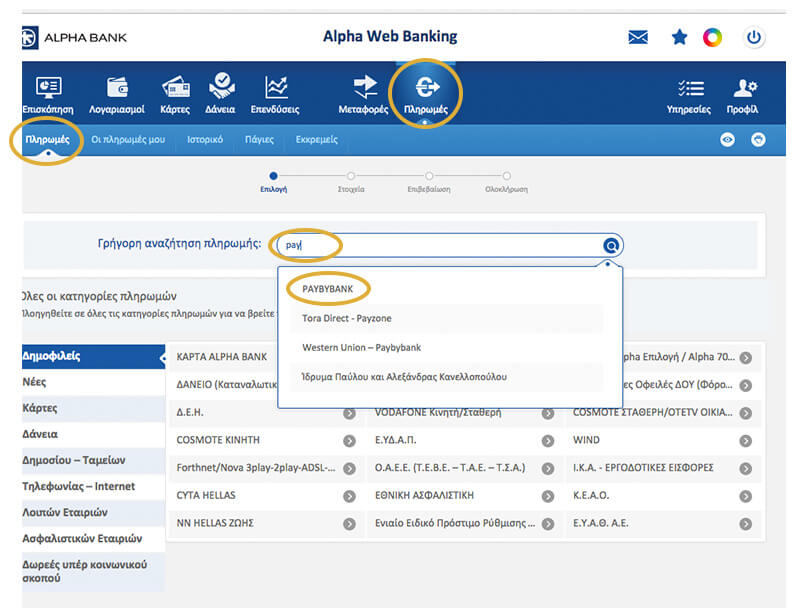Viewport: 810px width, 614px height.
Task: Select the Τηλεφωνίας – Internet category
Action: coord(93,486)
